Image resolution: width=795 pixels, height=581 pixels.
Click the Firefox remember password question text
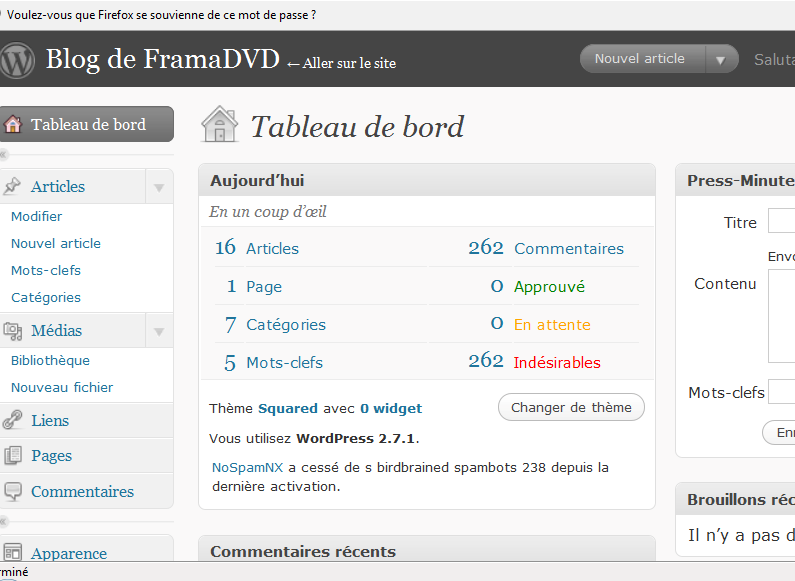(x=161, y=15)
